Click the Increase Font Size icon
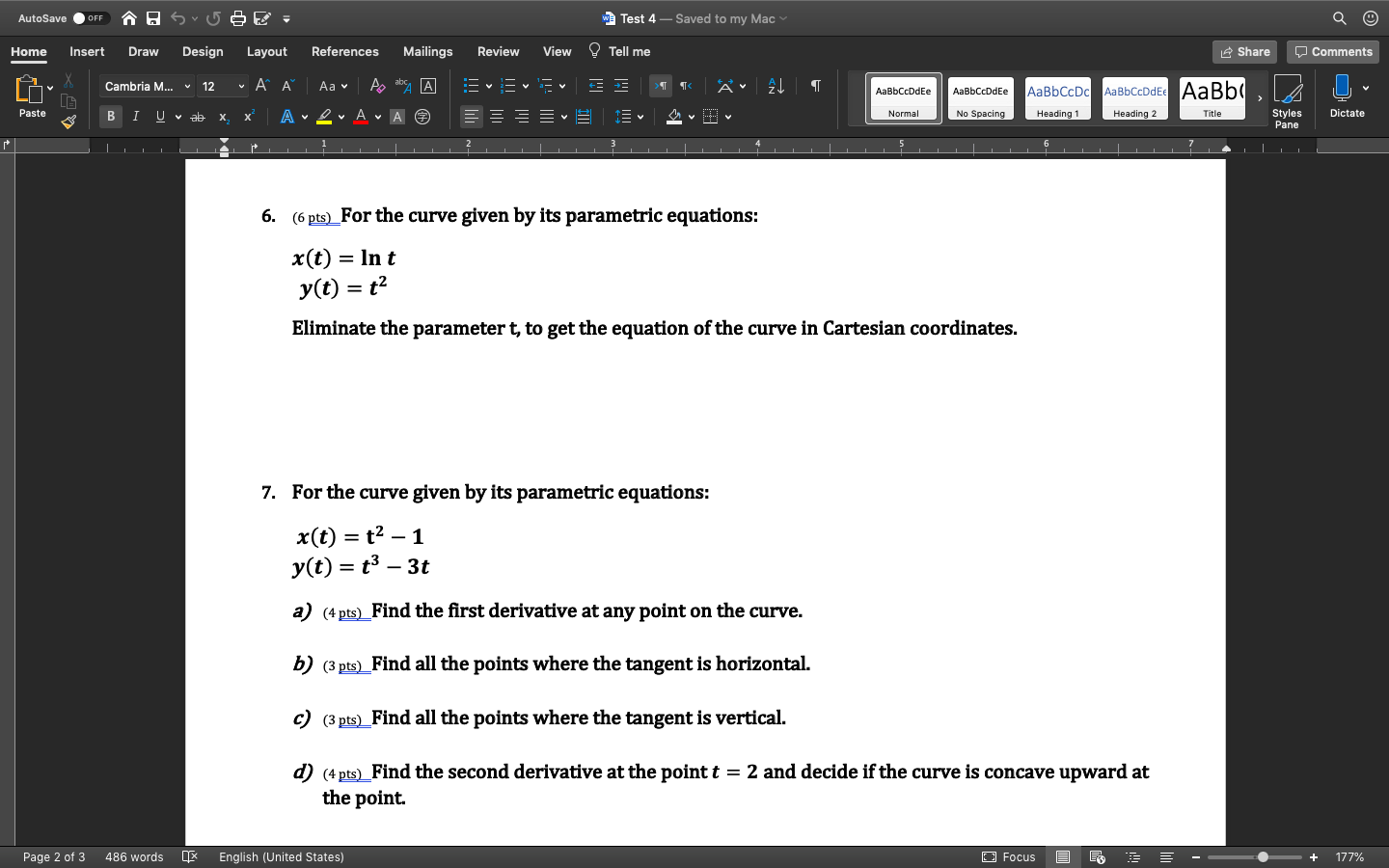The width and height of the screenshot is (1389, 868). coord(262,86)
